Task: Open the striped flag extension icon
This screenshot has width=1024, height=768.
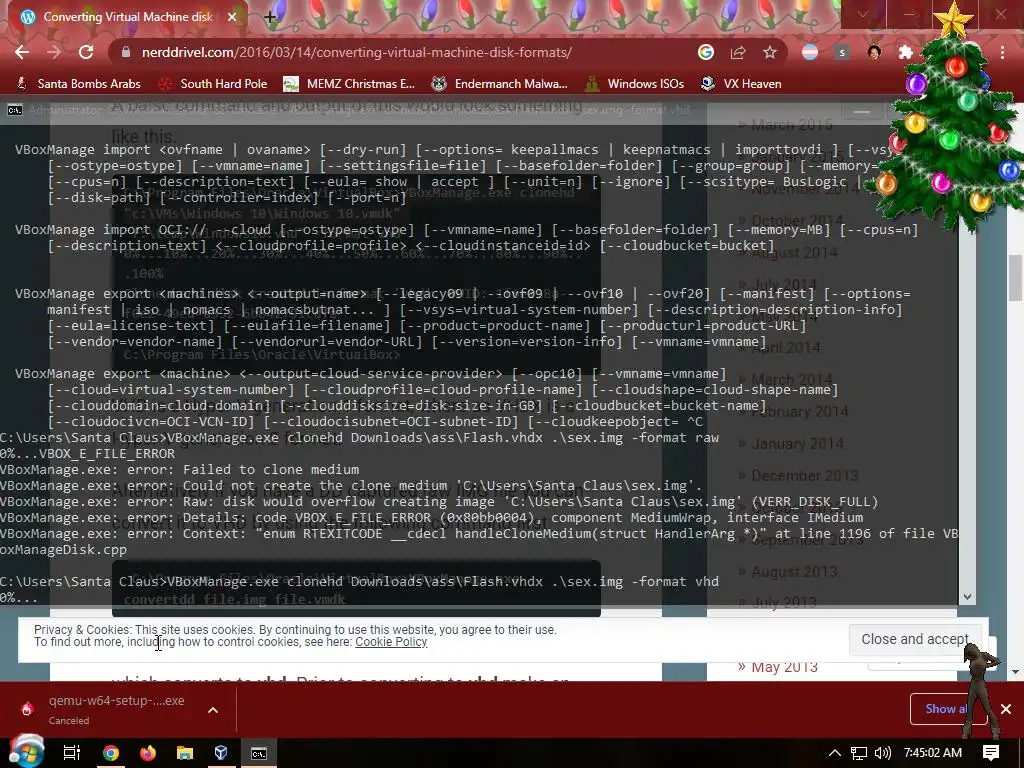Action: click(x=810, y=52)
